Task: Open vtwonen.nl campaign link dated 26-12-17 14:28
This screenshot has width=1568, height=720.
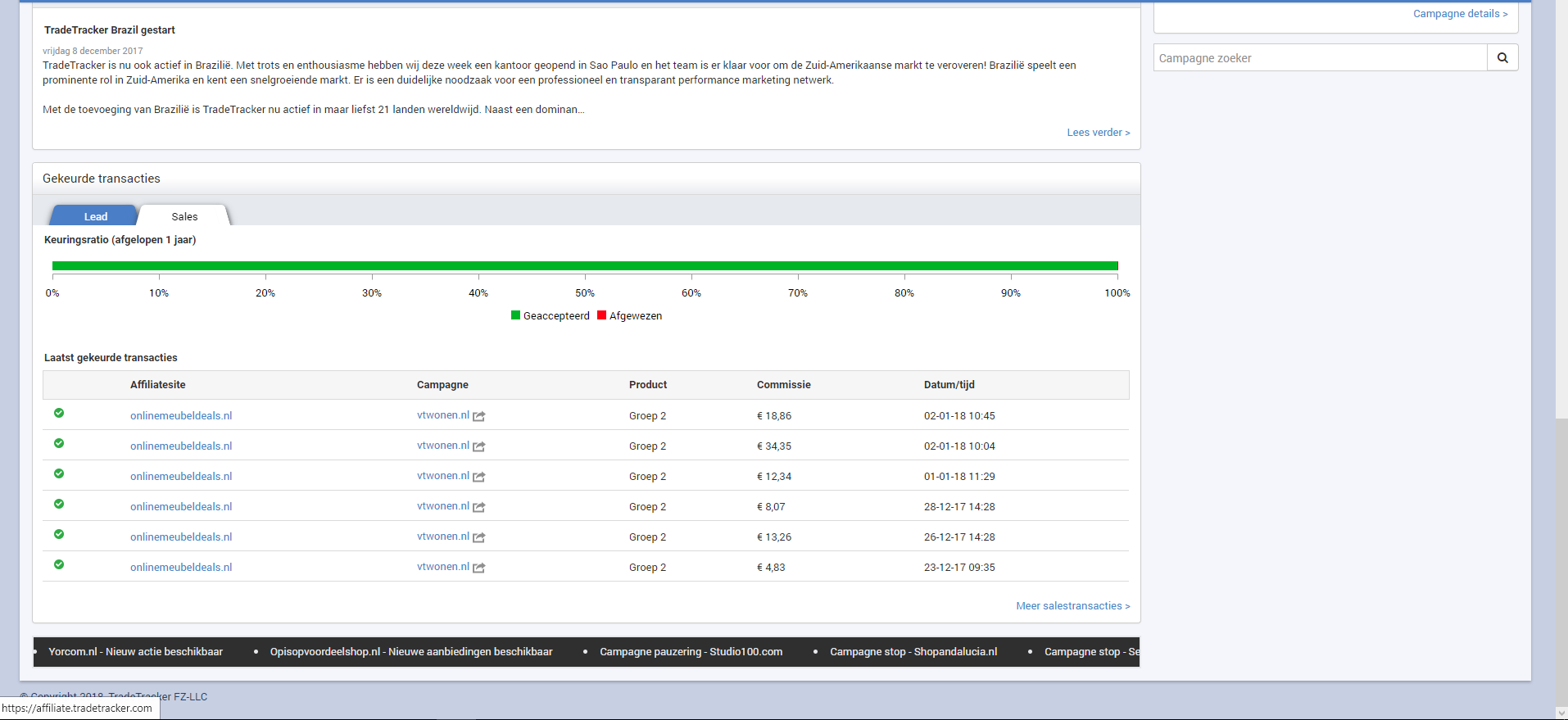Action: [x=443, y=537]
